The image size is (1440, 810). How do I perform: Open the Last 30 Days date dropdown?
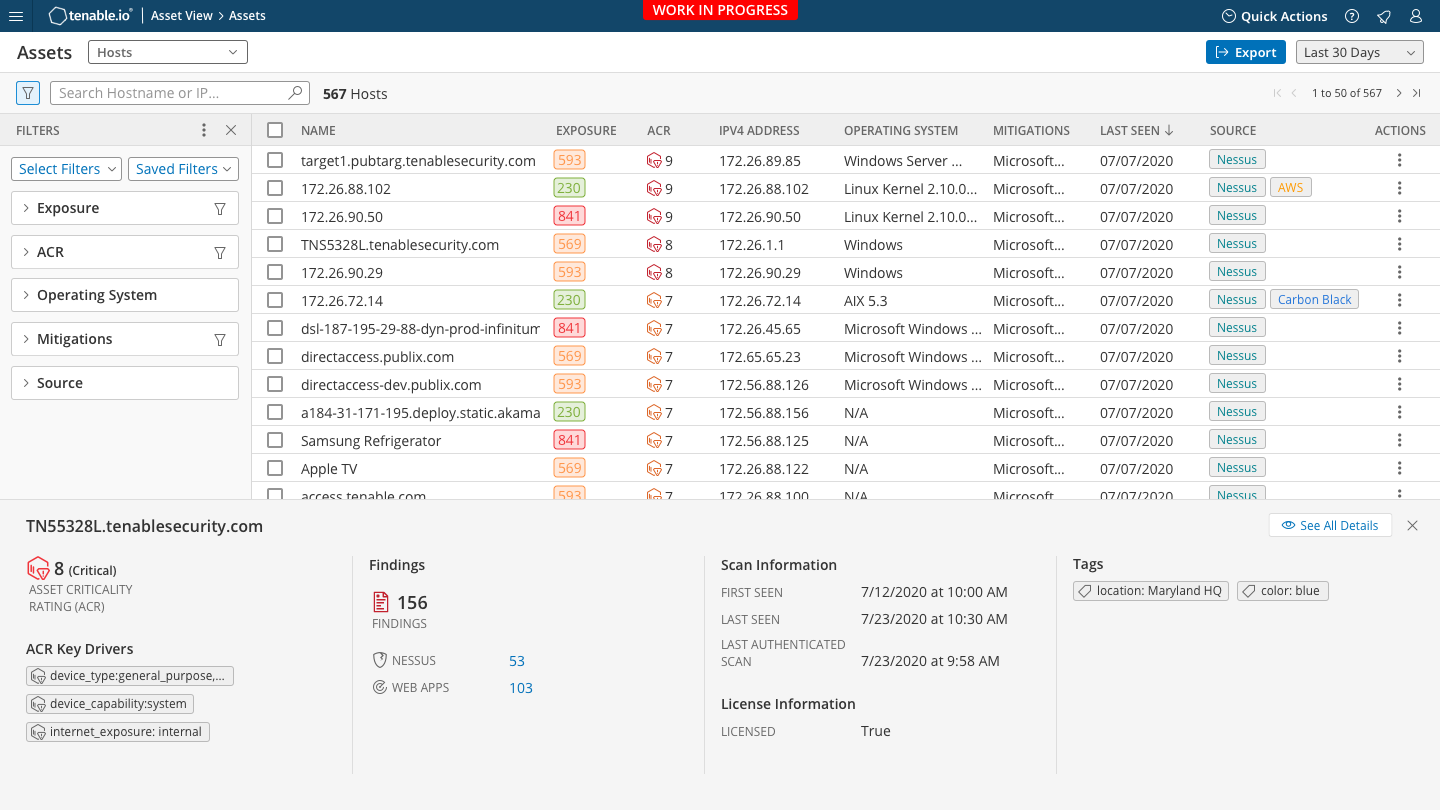tap(1360, 52)
